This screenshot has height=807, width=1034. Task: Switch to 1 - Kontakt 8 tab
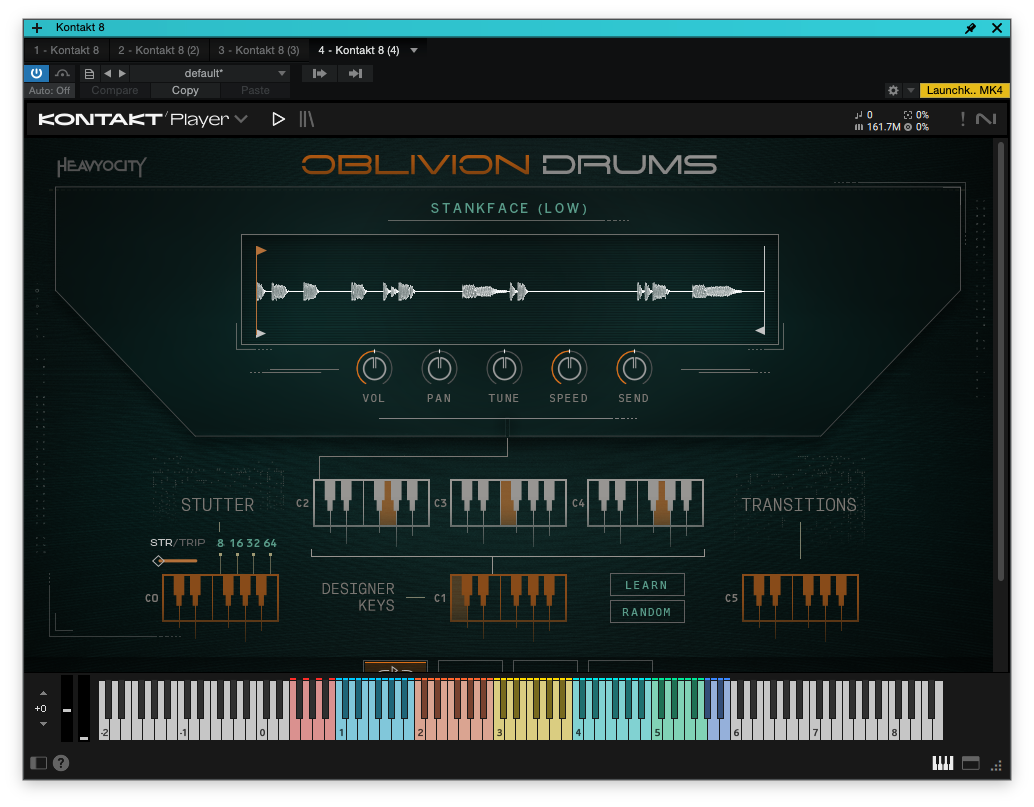pyautogui.click(x=67, y=50)
